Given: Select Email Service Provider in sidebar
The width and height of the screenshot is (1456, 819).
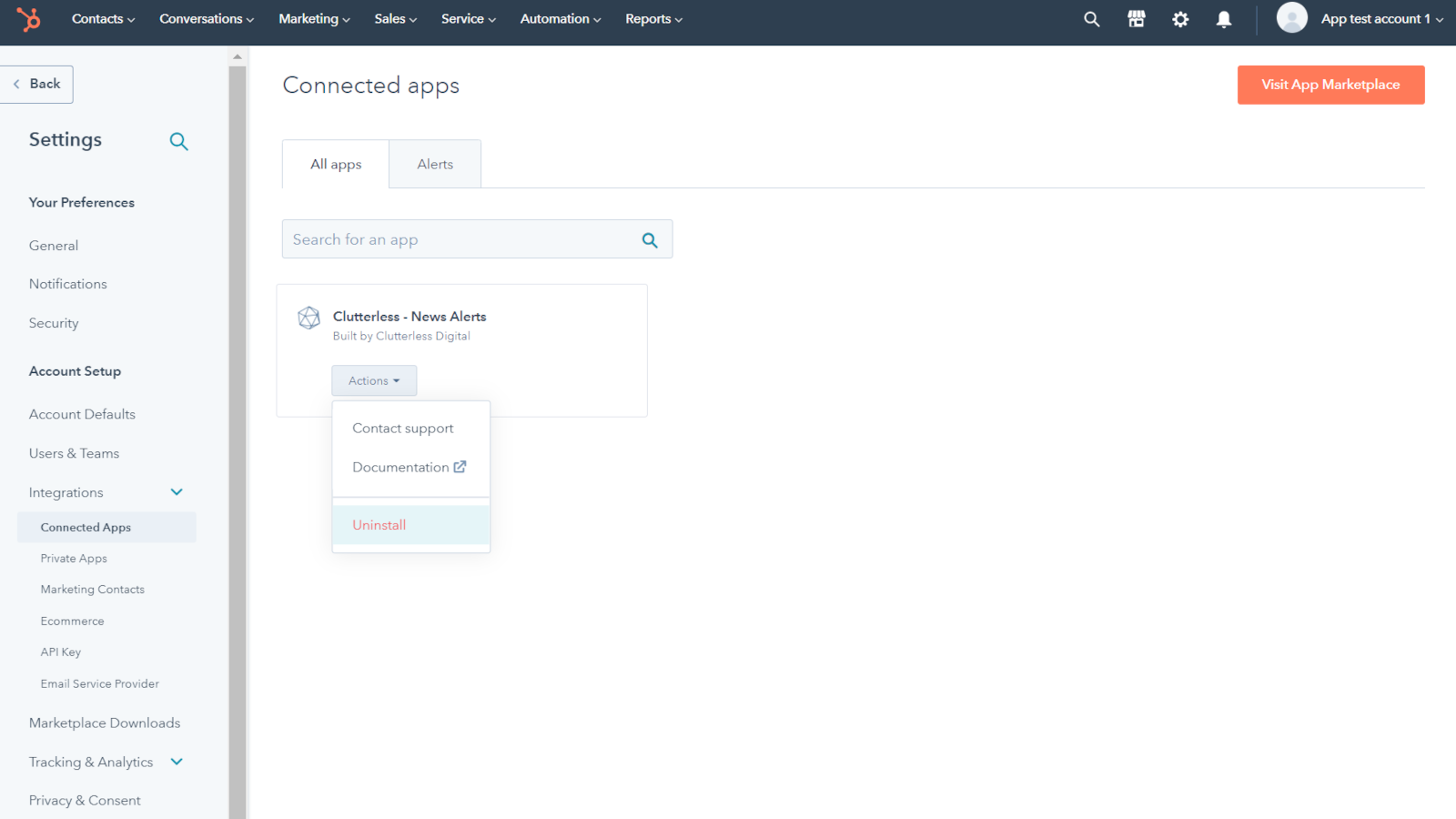Looking at the screenshot, I should pos(100,683).
